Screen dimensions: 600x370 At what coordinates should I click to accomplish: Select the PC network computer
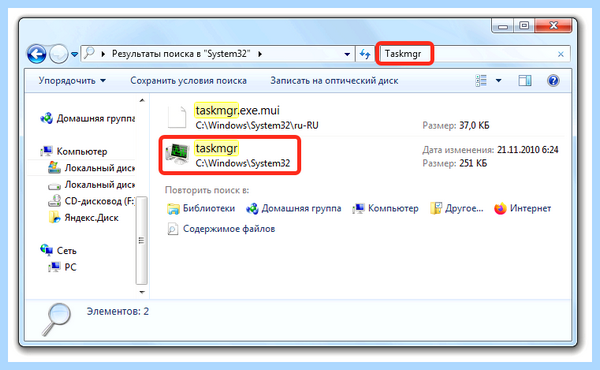pyautogui.click(x=62, y=267)
